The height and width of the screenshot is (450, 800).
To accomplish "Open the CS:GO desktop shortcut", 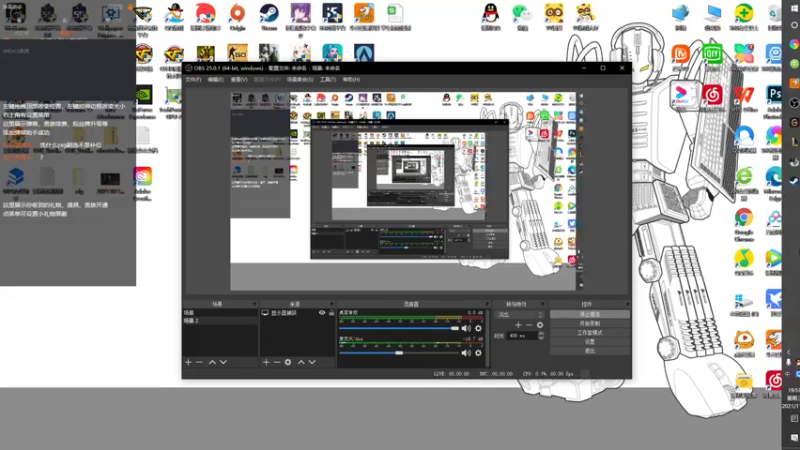I will pyautogui.click(x=237, y=53).
